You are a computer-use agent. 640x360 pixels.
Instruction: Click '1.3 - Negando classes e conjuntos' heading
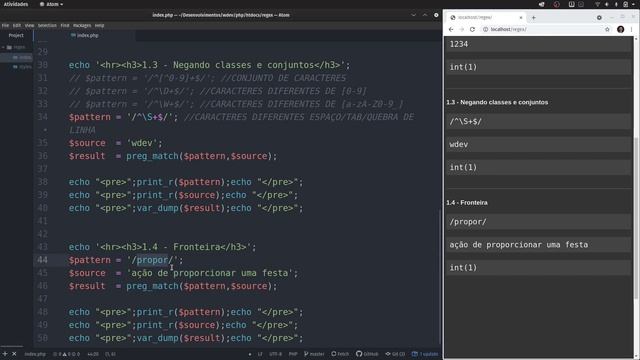tap(497, 102)
